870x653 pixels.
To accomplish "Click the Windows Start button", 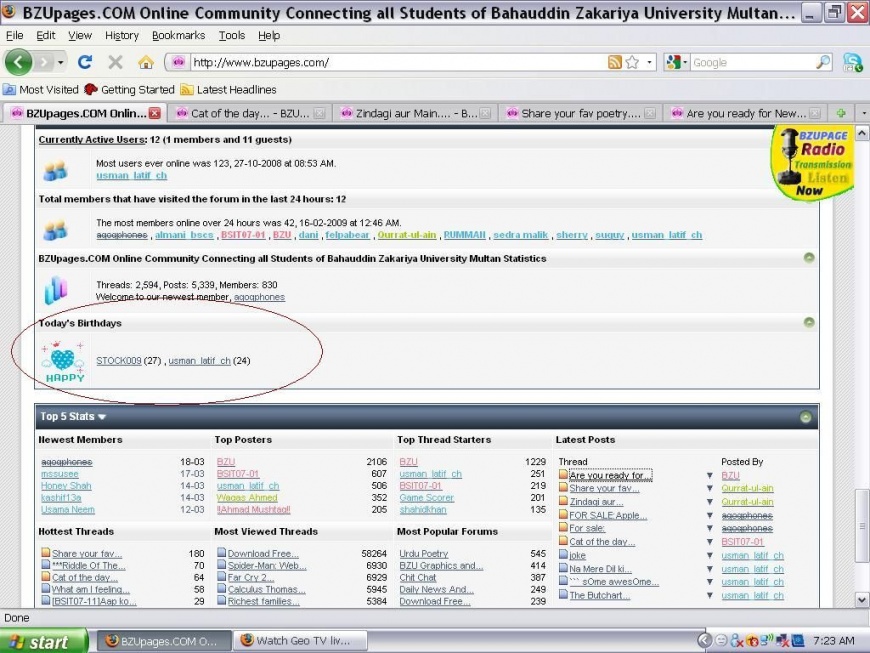I will point(40,641).
